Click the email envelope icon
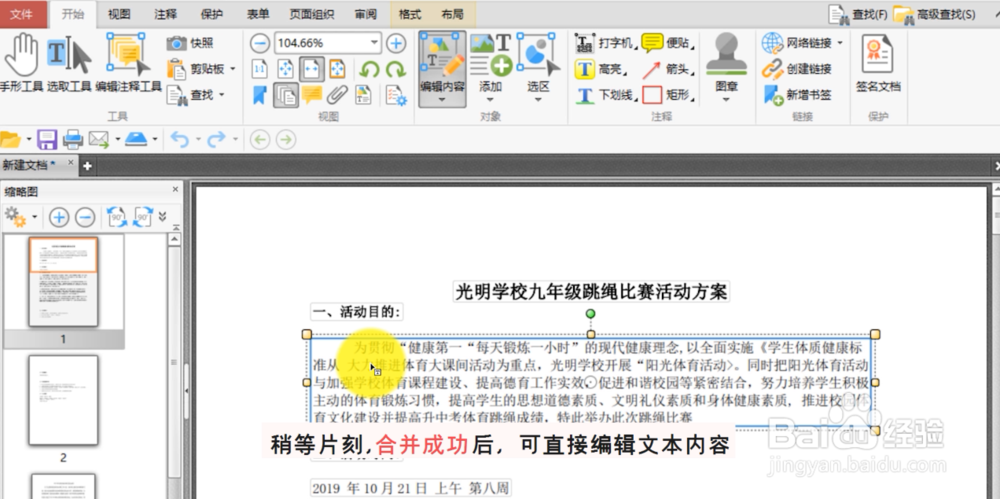The height and width of the screenshot is (499, 1000). pos(99,139)
